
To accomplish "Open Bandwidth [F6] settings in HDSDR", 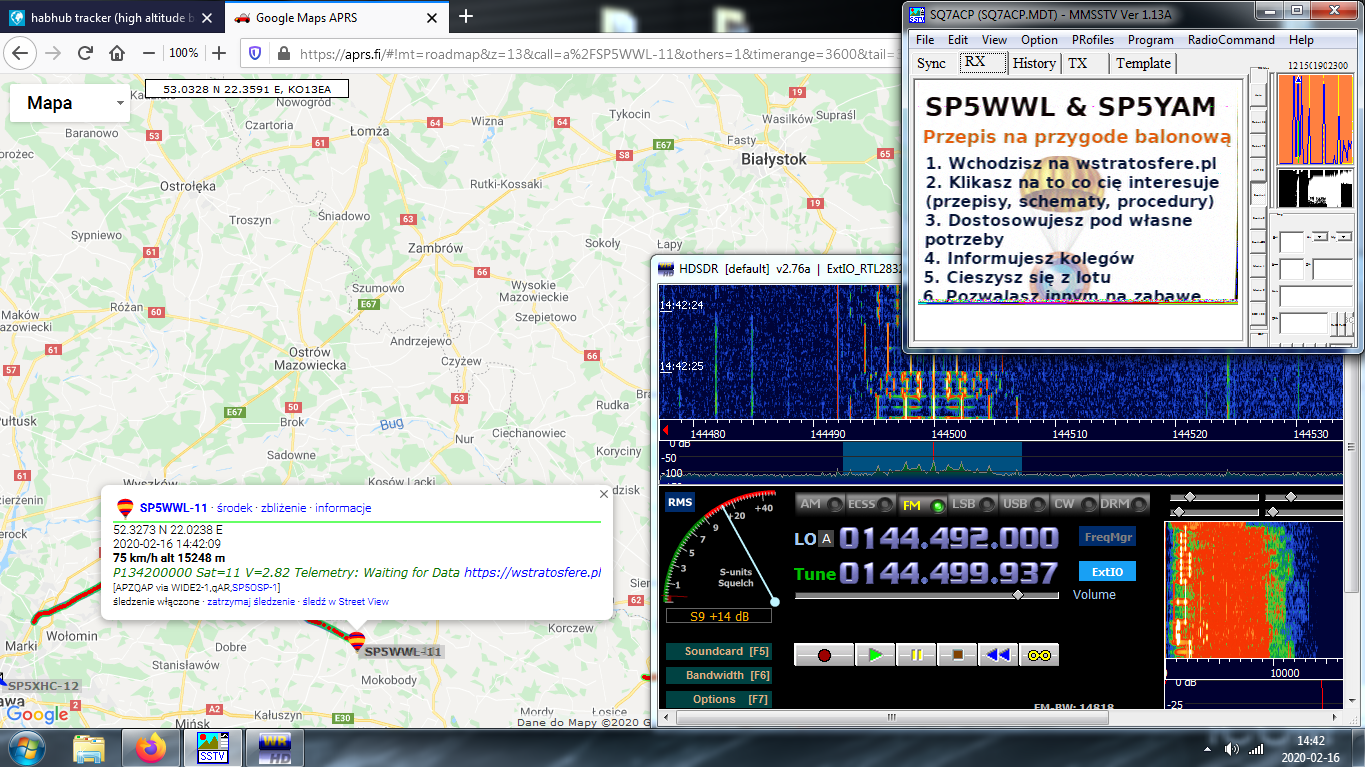I will pyautogui.click(x=719, y=676).
